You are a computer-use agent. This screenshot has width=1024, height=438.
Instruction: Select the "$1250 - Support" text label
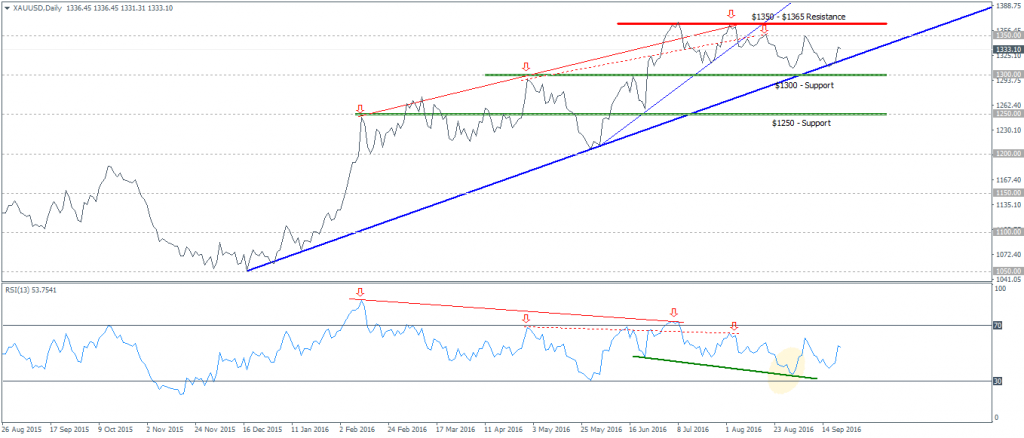point(801,123)
